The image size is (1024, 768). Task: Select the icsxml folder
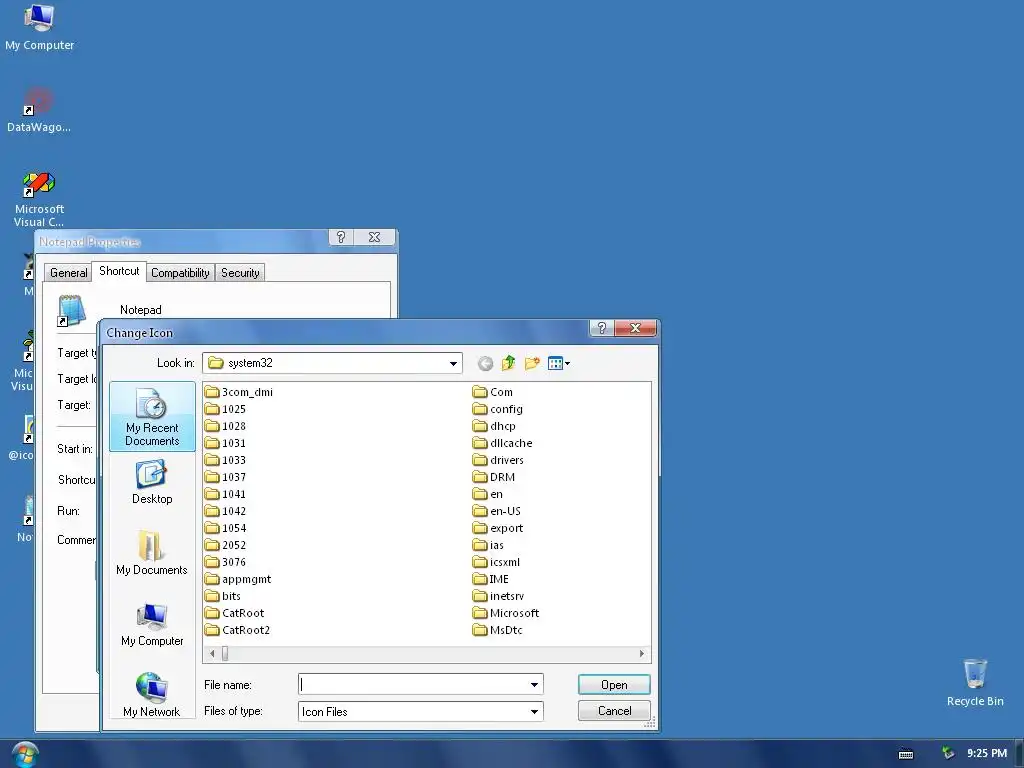496,562
